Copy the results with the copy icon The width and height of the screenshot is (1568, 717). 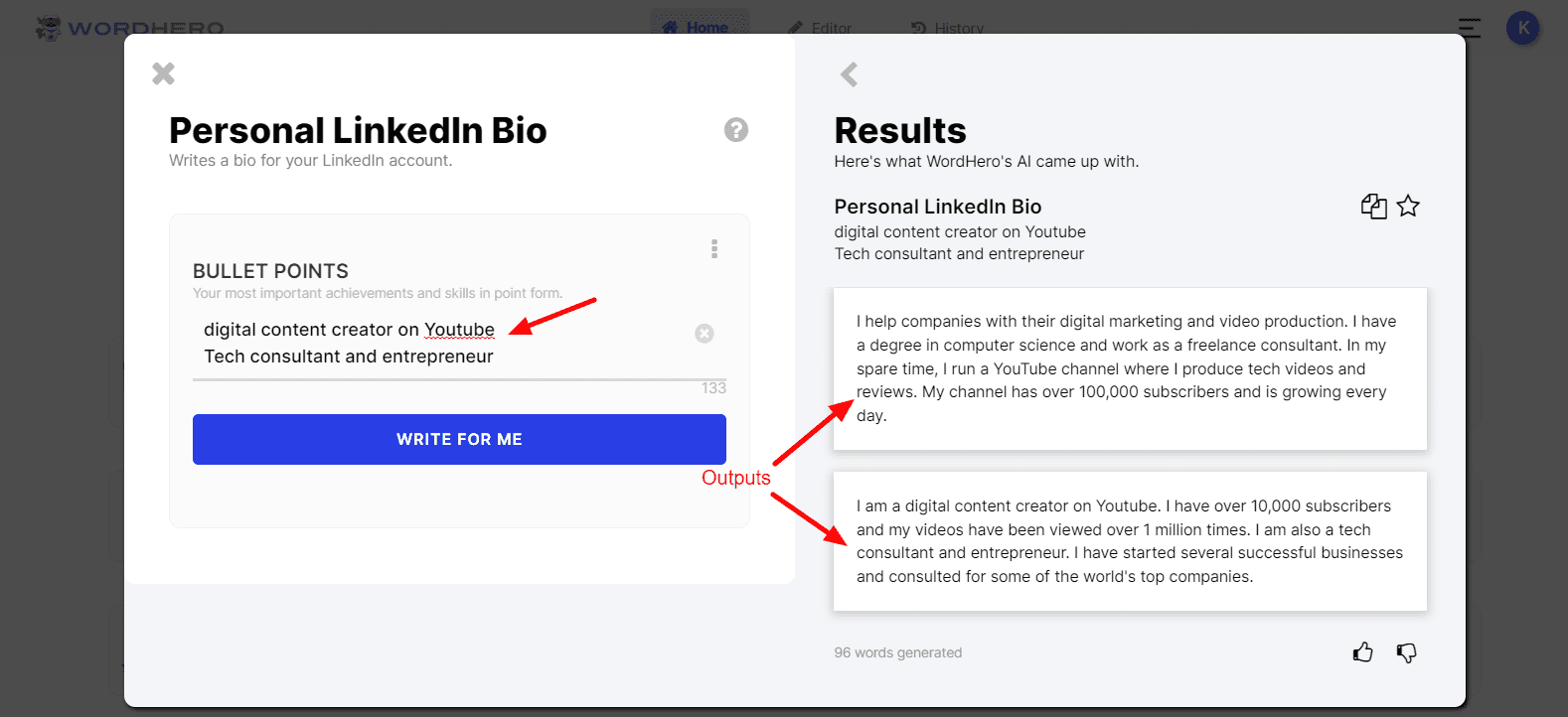pos(1373,207)
